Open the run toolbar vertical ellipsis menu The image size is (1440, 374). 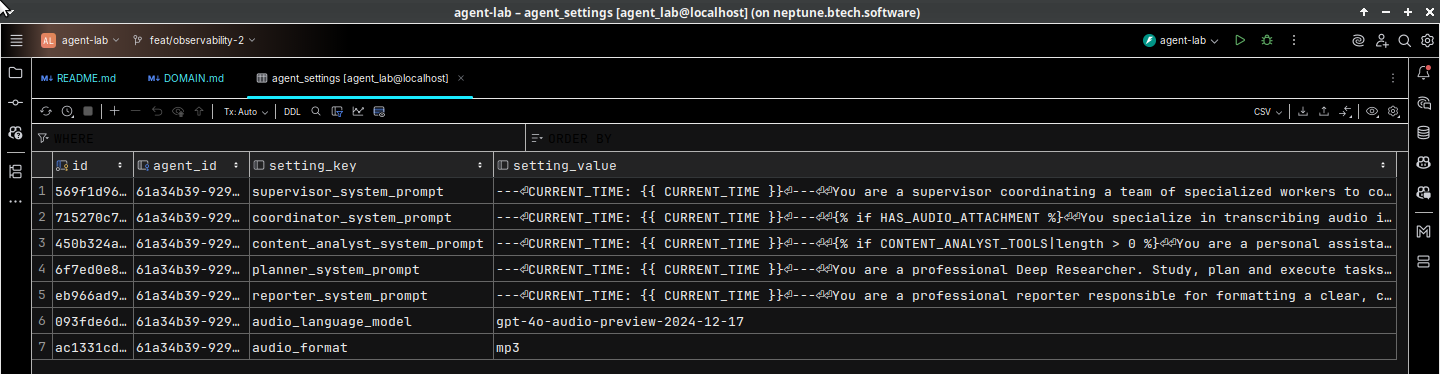click(x=1295, y=41)
